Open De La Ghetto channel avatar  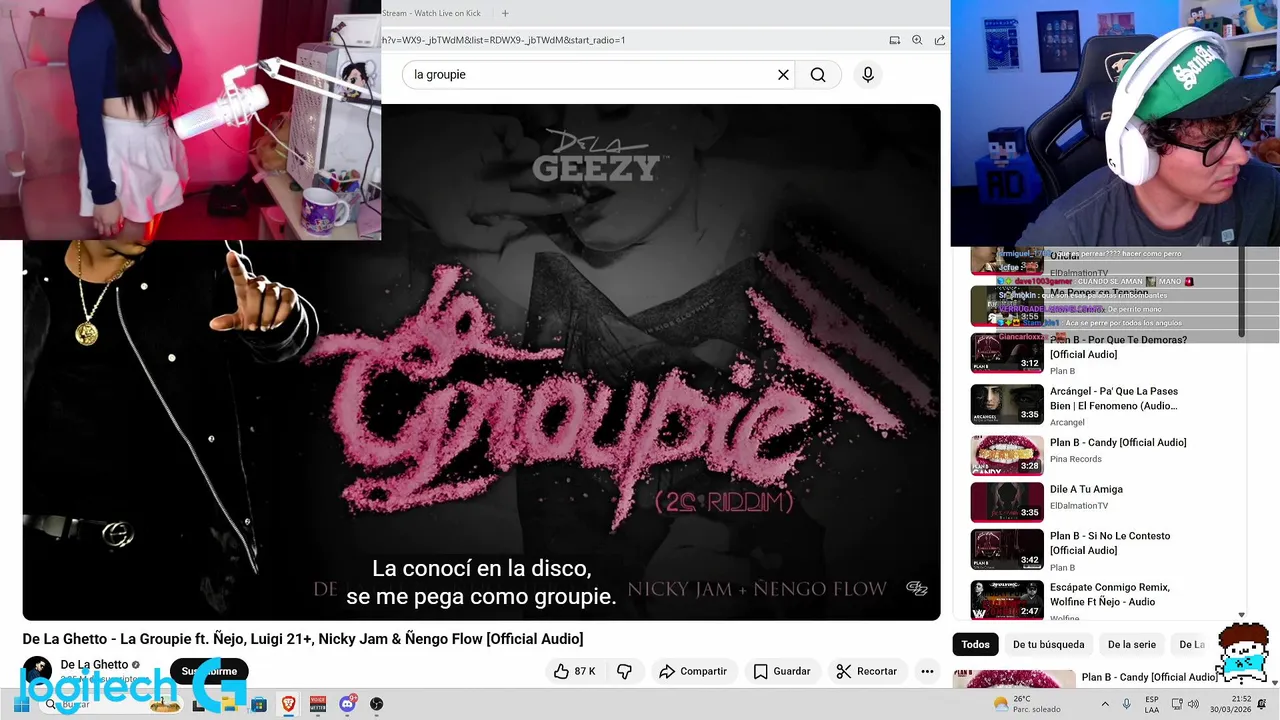(x=37, y=669)
